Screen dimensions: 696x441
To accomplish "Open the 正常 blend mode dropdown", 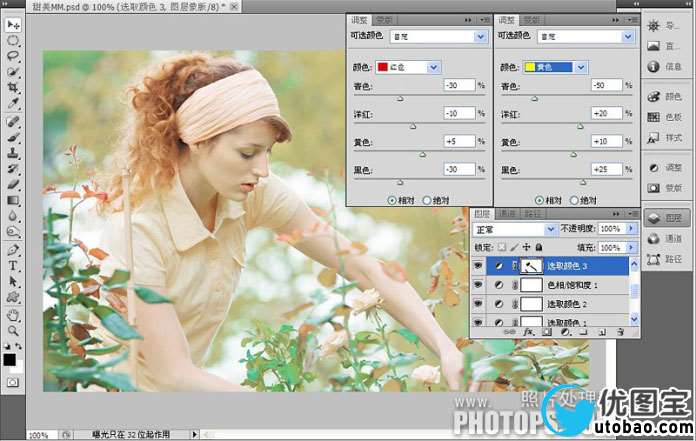I will [x=519, y=229].
